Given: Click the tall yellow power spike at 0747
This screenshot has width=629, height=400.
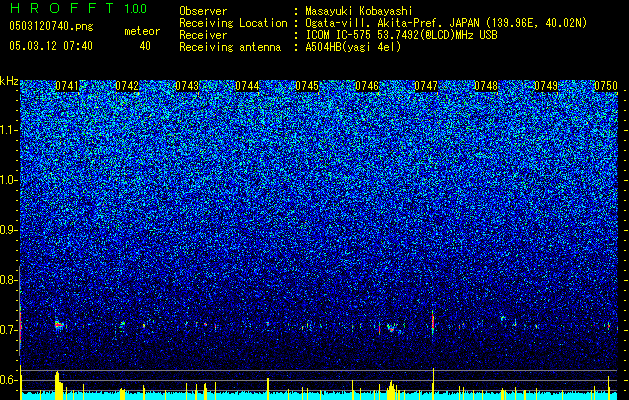Looking at the screenshot, I should pos(433,384).
